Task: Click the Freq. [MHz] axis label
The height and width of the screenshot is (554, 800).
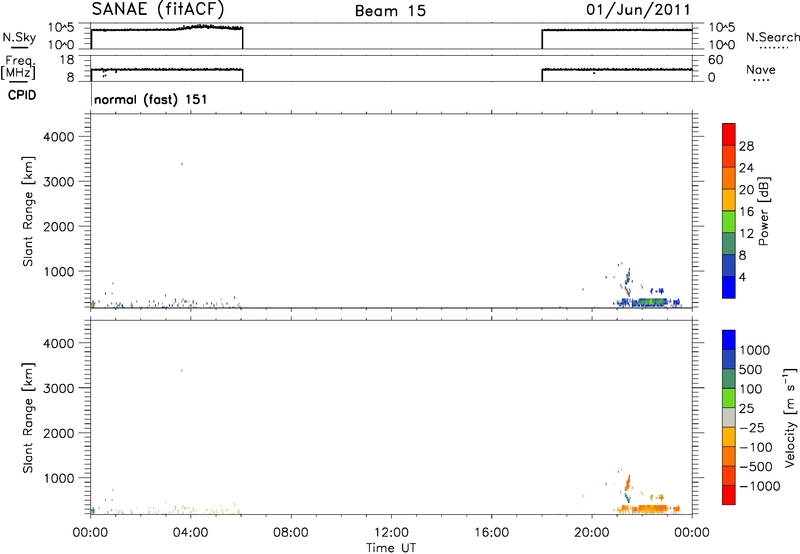Action: point(19,67)
